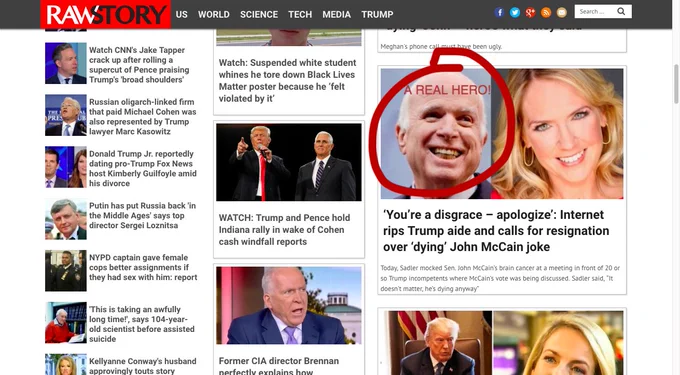Click the Brennan interview image
This screenshot has width=680, height=375.
tap(289, 306)
